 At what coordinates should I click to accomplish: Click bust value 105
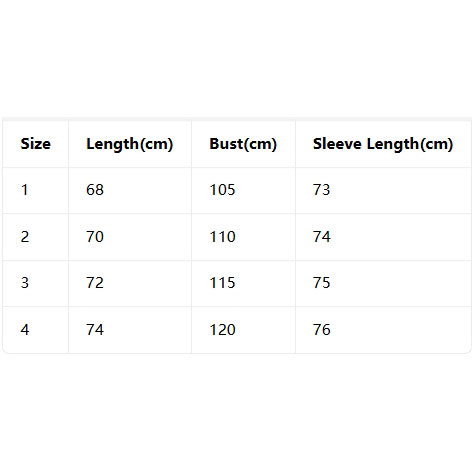[x=223, y=190]
